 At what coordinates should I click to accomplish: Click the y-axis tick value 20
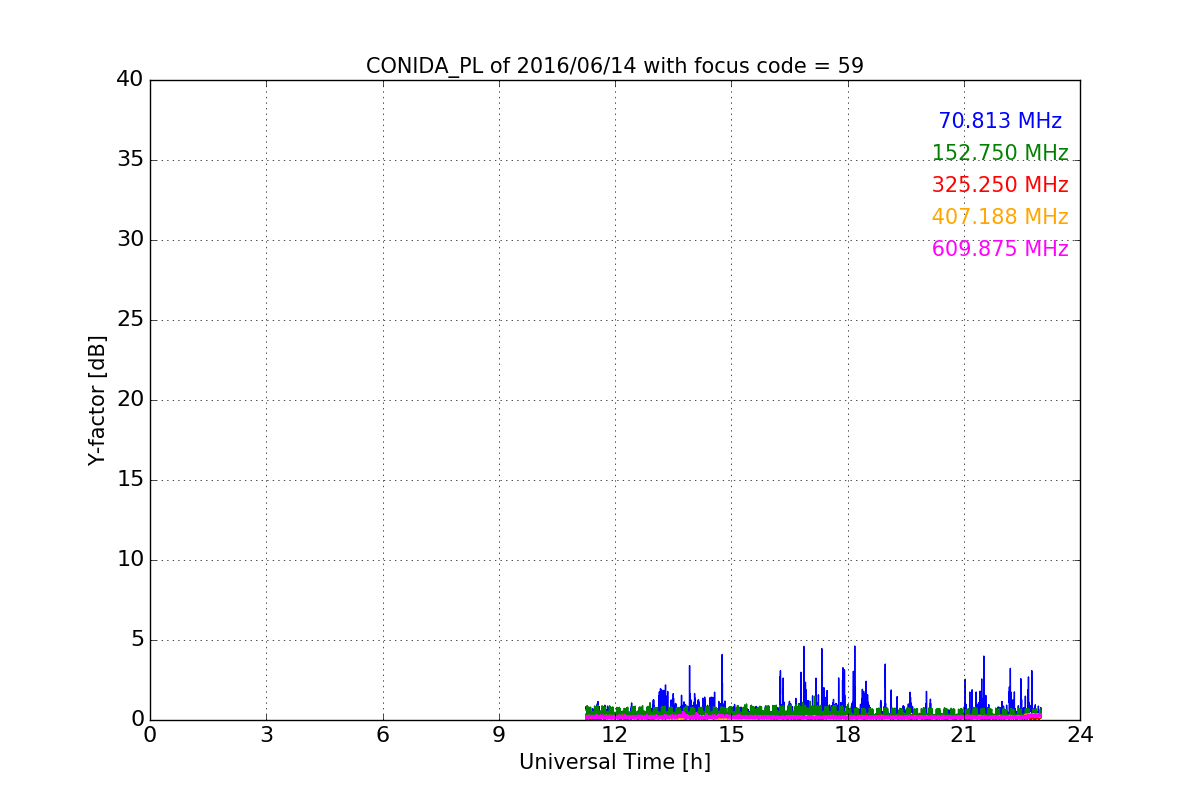(130, 400)
